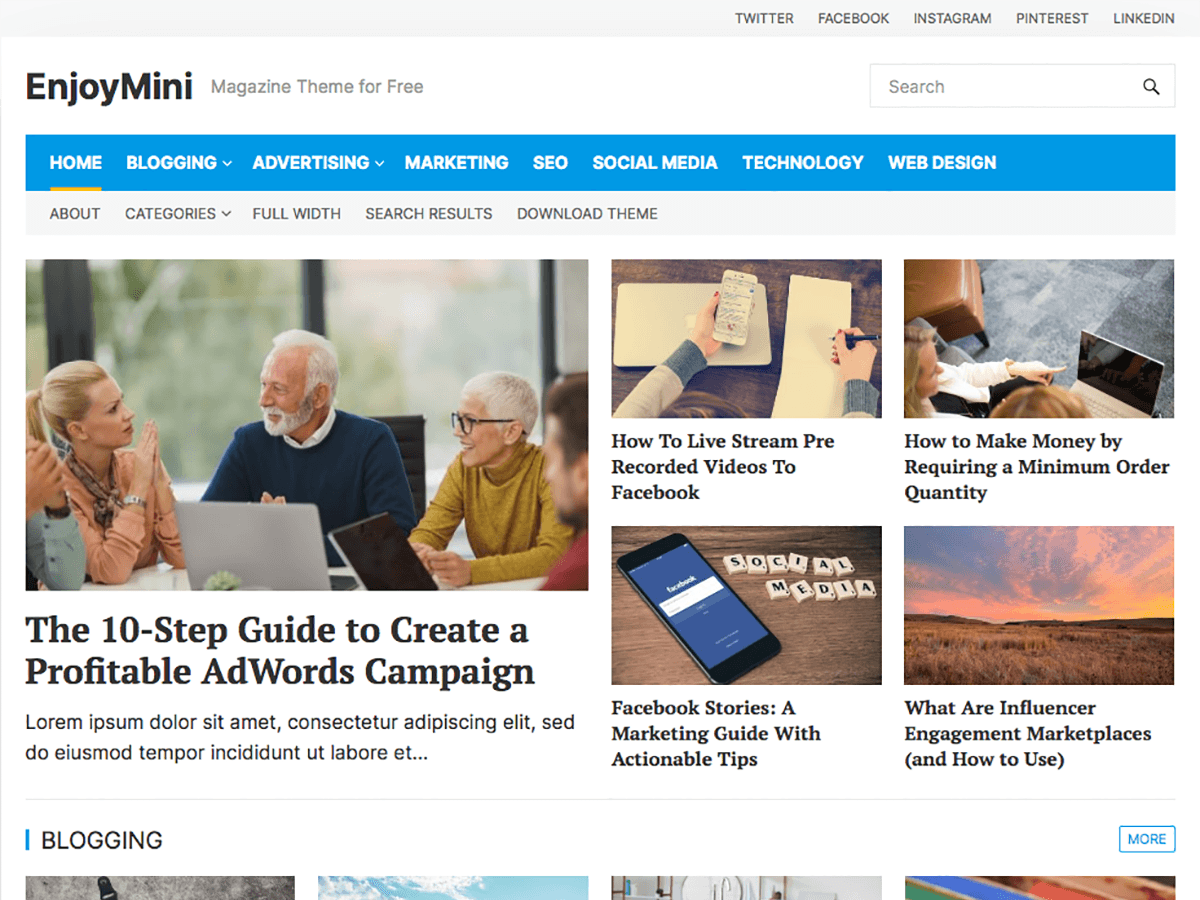Click the EnjoyMini site logo
Viewport: 1200px width, 900px height.
pyautogui.click(x=109, y=87)
